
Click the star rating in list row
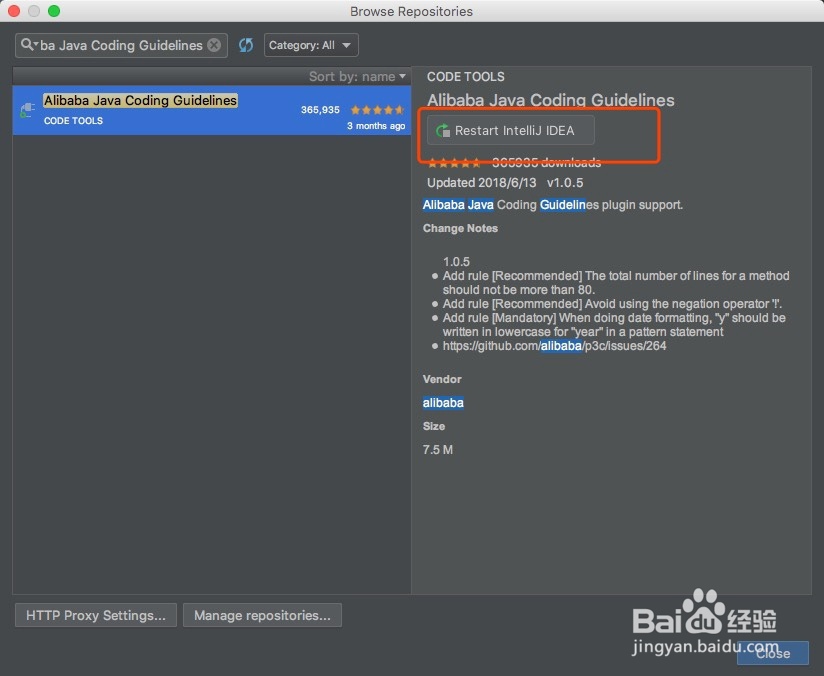pyautogui.click(x=377, y=110)
